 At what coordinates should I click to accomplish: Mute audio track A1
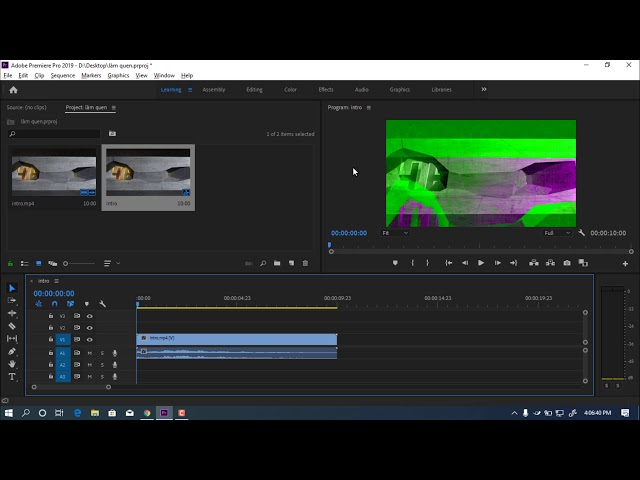click(x=90, y=353)
